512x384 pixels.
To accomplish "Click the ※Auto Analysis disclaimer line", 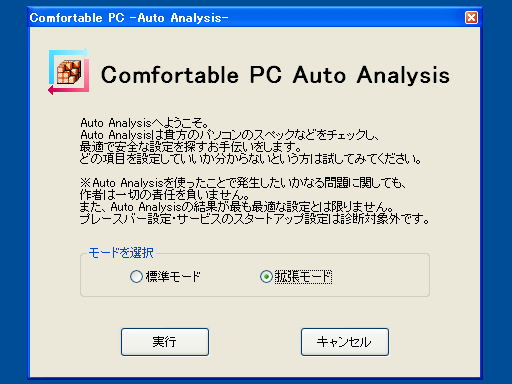I will [243, 183].
